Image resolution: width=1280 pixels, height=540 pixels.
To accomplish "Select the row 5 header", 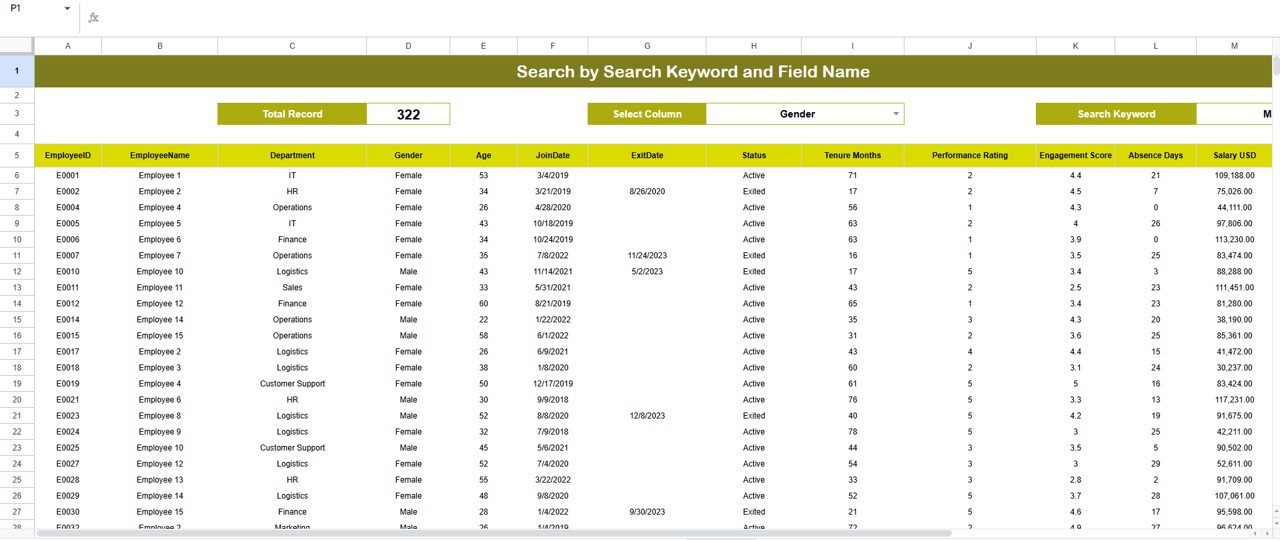I will (x=17, y=155).
